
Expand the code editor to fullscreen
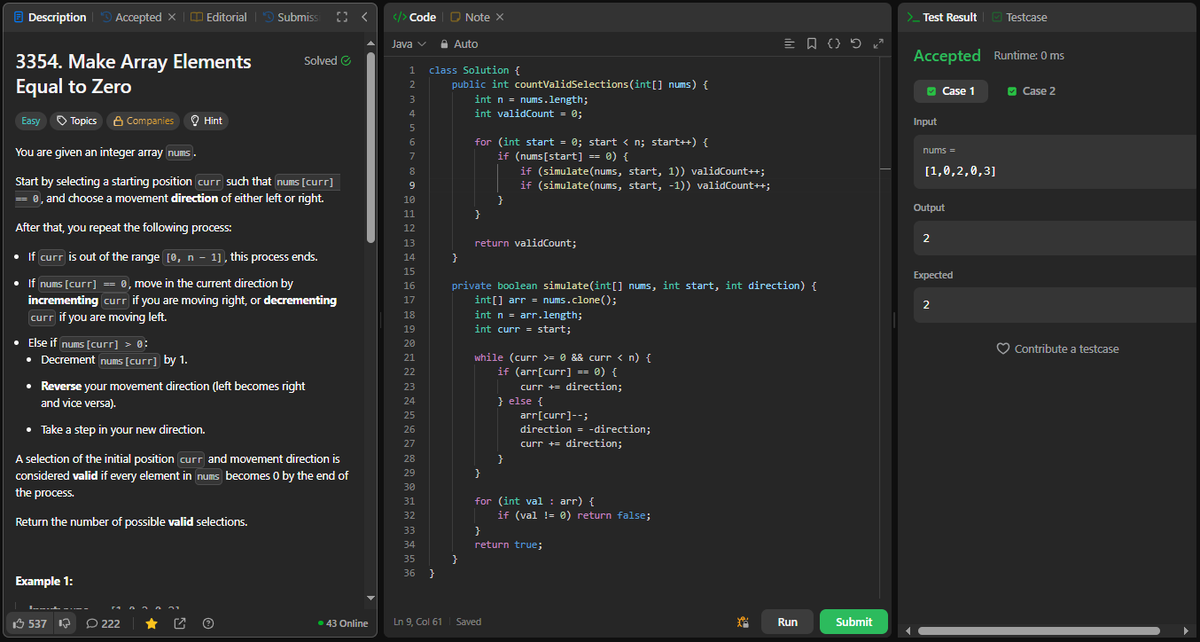(877, 44)
